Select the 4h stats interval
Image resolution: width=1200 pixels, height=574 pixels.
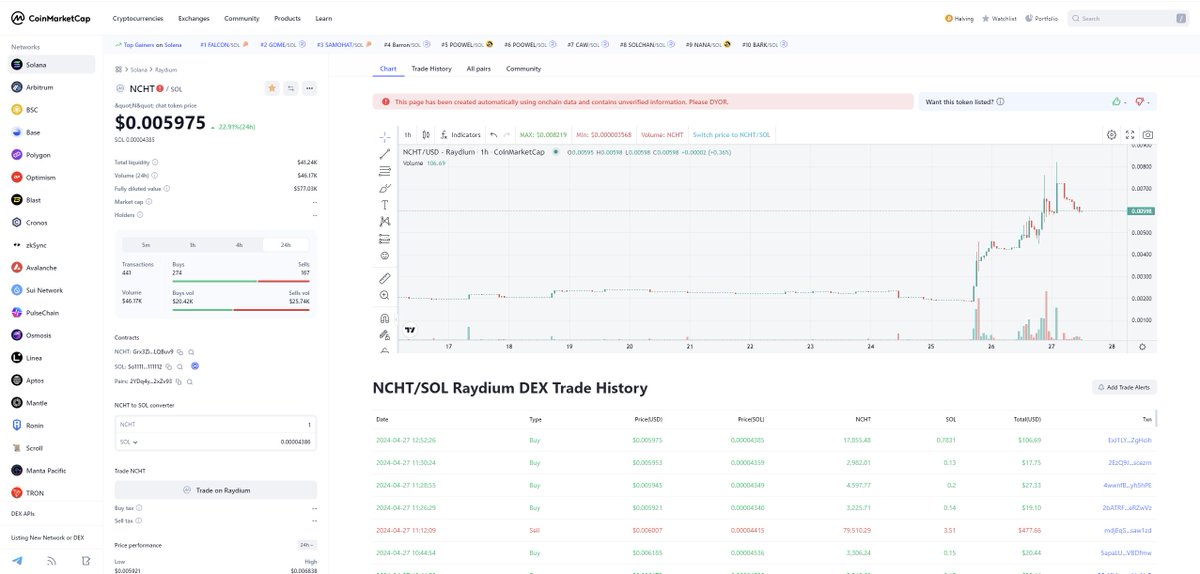click(239, 244)
